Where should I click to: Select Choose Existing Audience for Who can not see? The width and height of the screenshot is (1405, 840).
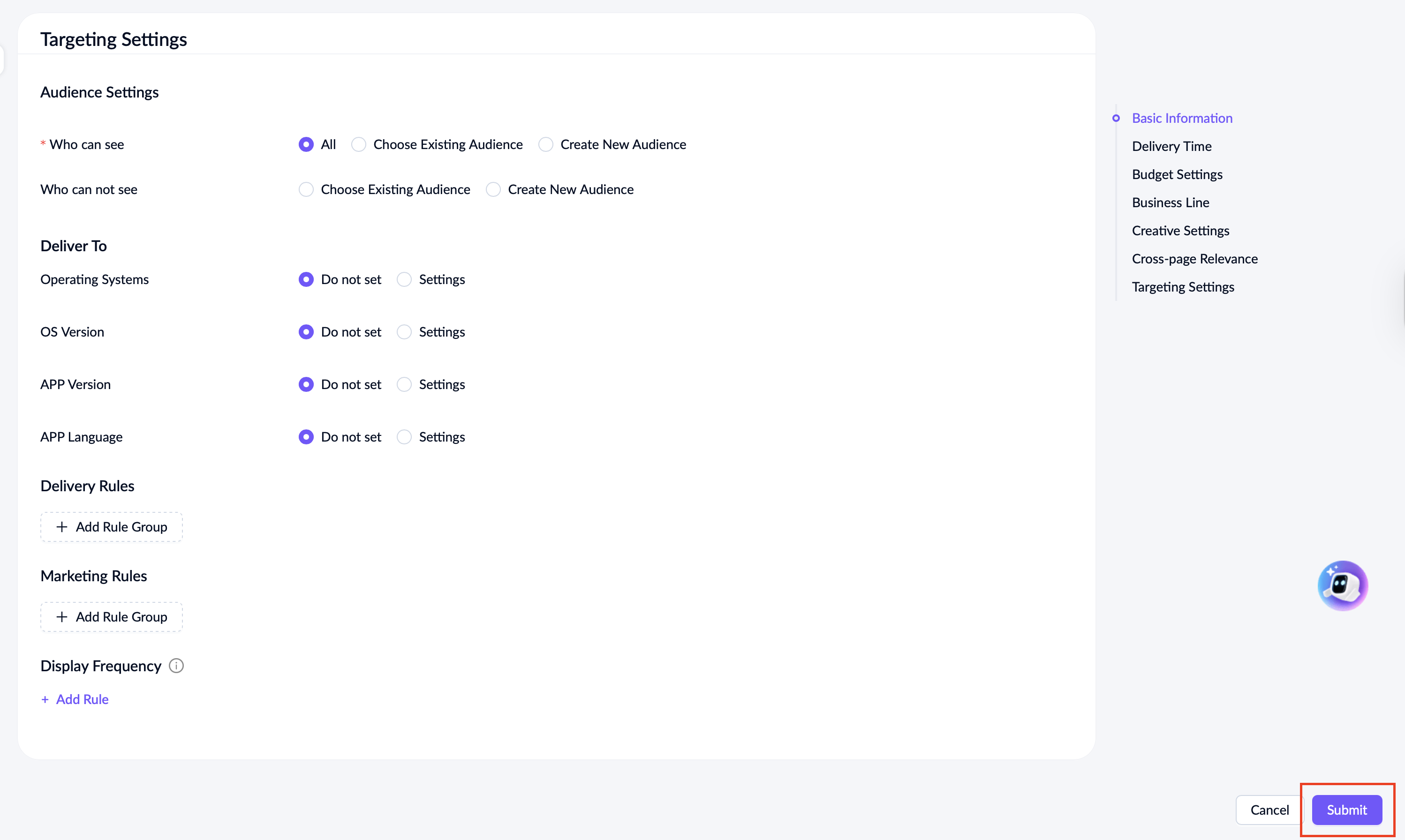click(306, 189)
